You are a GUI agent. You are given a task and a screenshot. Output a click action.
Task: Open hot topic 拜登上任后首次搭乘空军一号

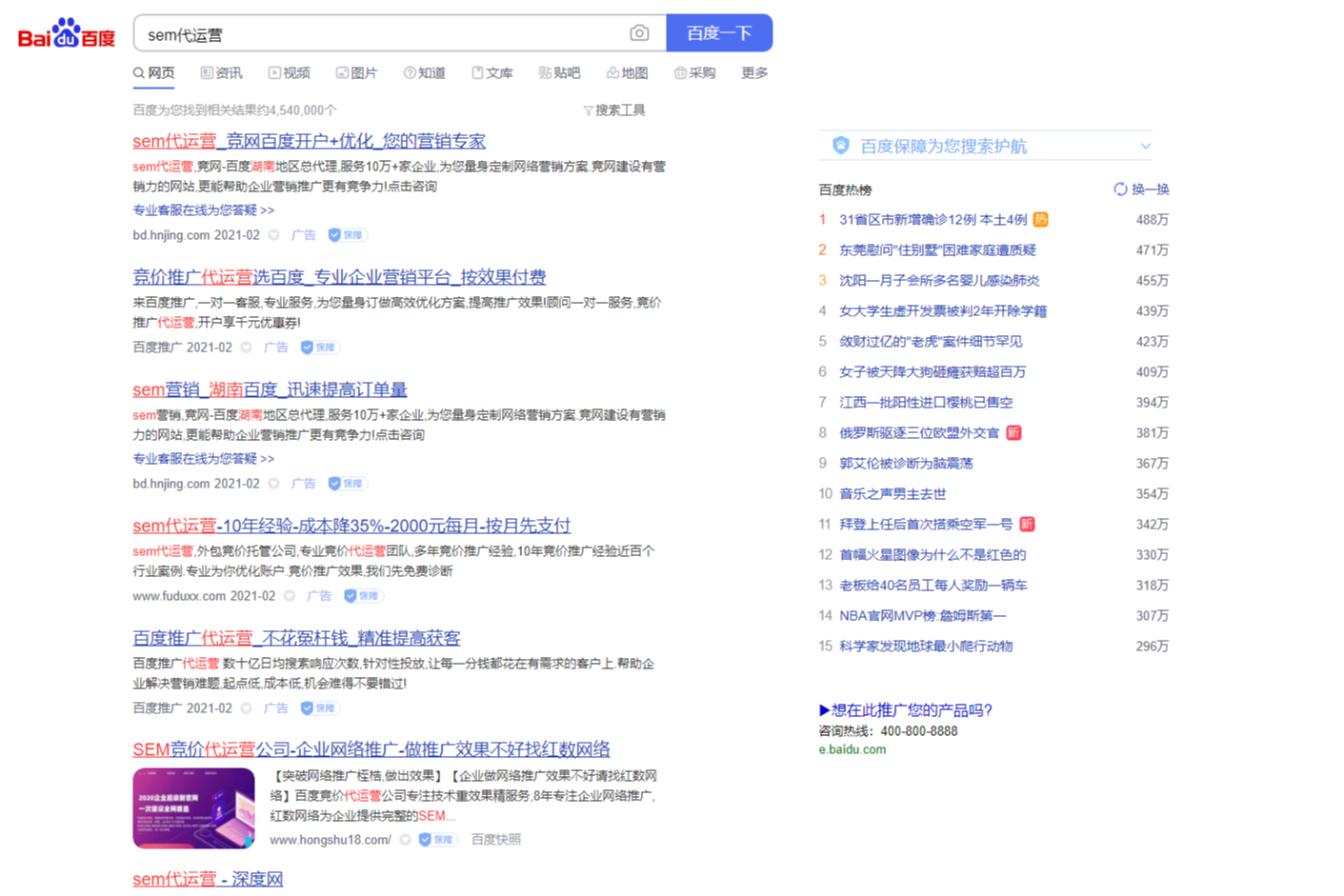point(926,525)
